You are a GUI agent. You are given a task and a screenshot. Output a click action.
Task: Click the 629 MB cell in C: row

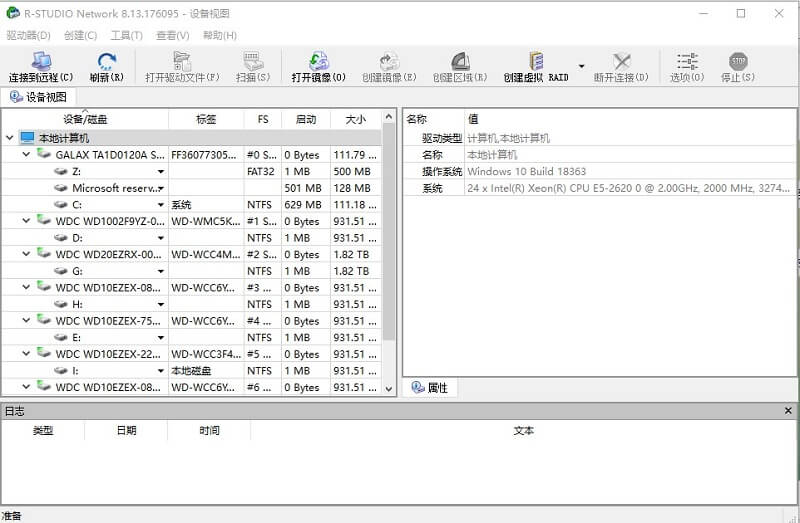306,205
